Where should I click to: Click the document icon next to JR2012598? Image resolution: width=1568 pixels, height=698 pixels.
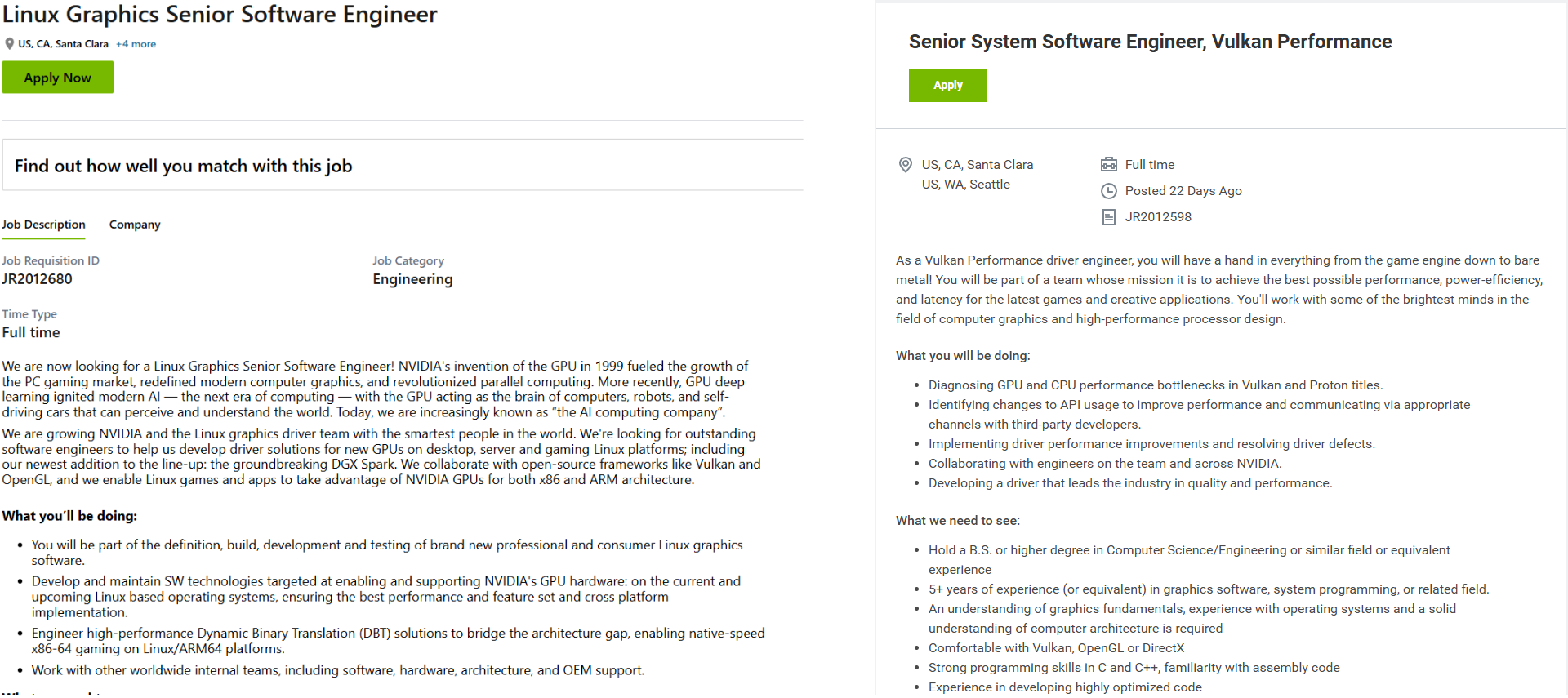[1109, 217]
